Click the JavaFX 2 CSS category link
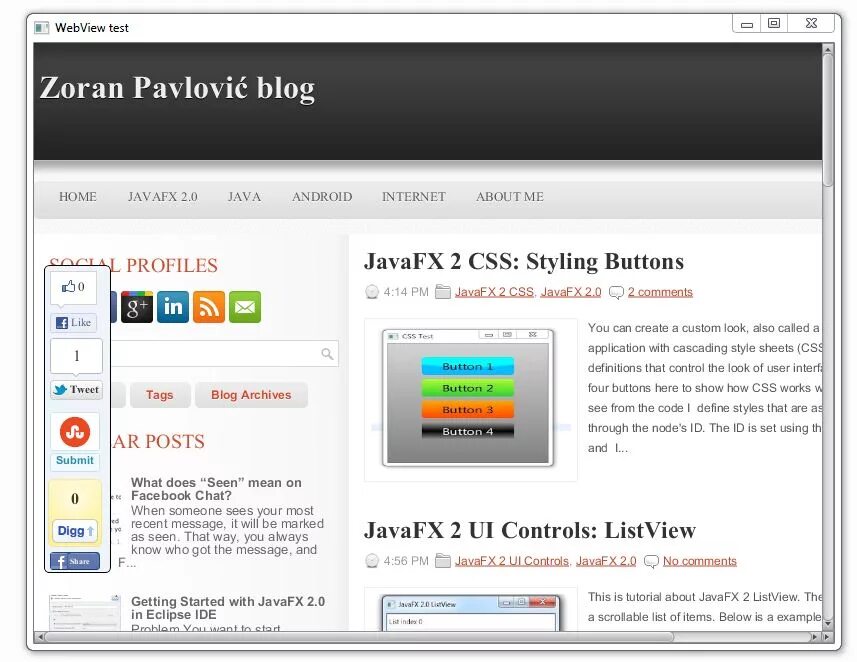The width and height of the screenshot is (857, 662). tap(494, 292)
